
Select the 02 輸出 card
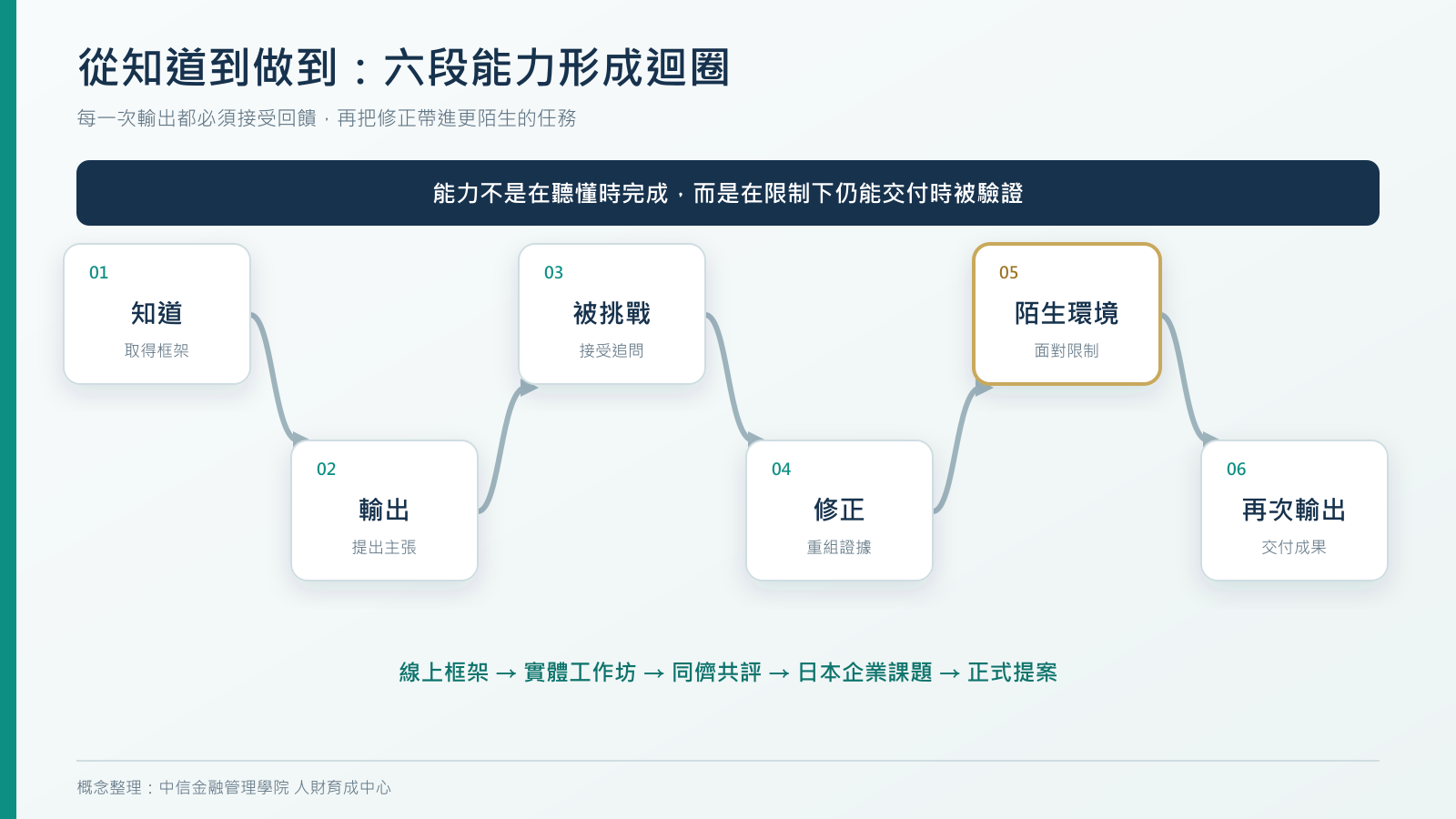coord(384,511)
